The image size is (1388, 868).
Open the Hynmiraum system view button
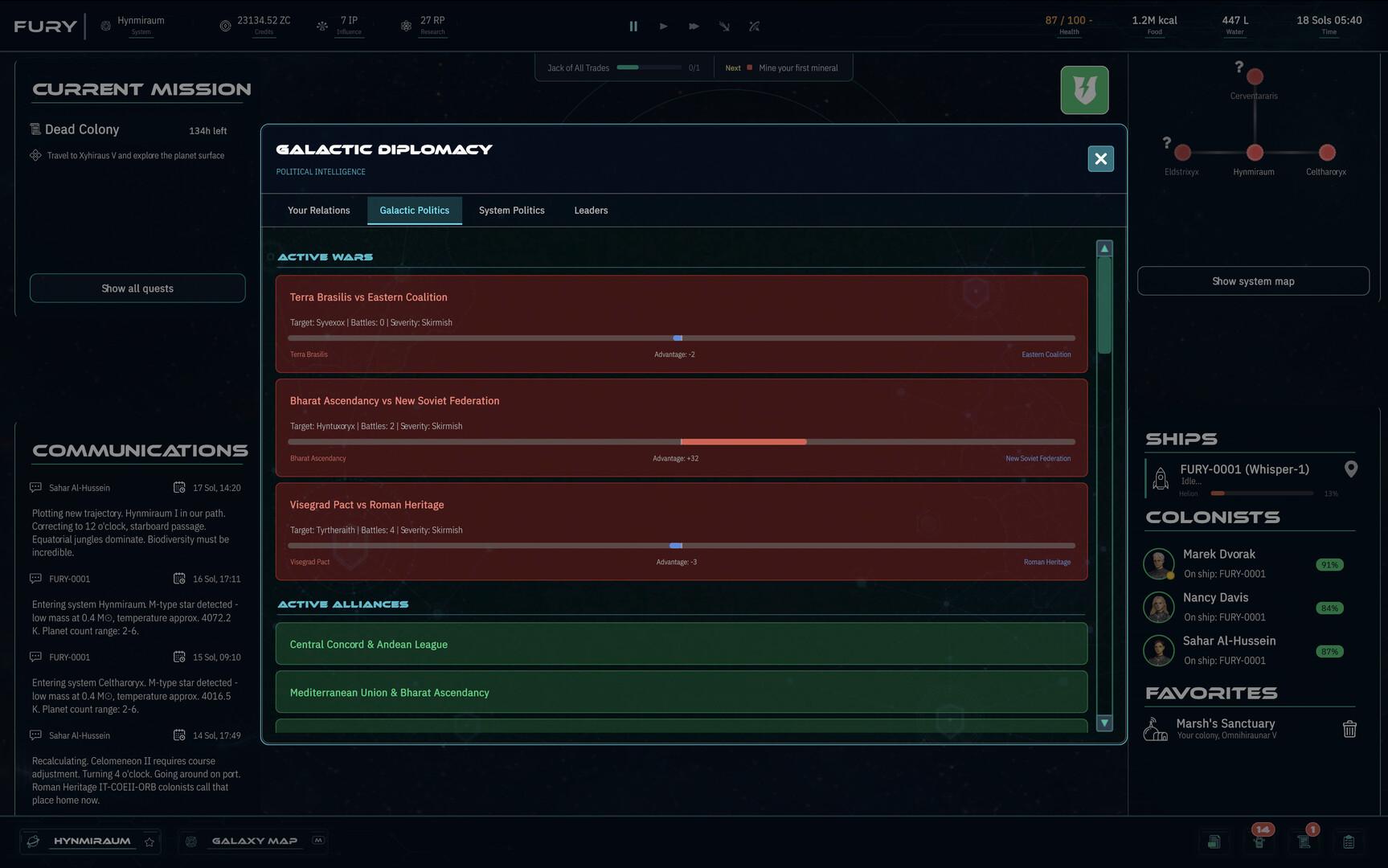point(92,841)
